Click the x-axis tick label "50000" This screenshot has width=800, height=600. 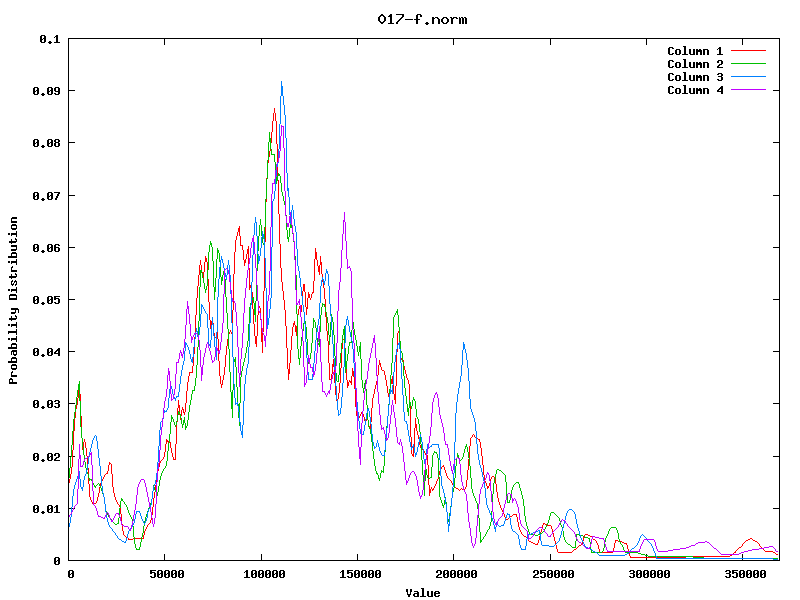(166, 574)
